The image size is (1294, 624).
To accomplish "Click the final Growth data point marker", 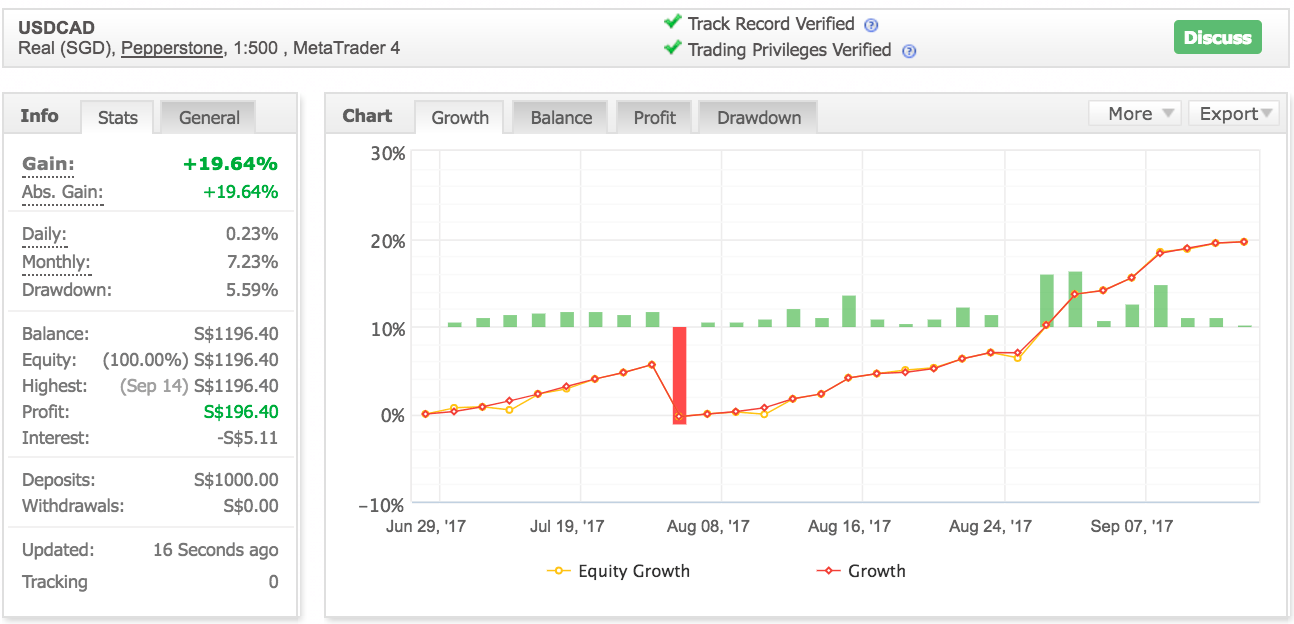I will pos(1244,242).
